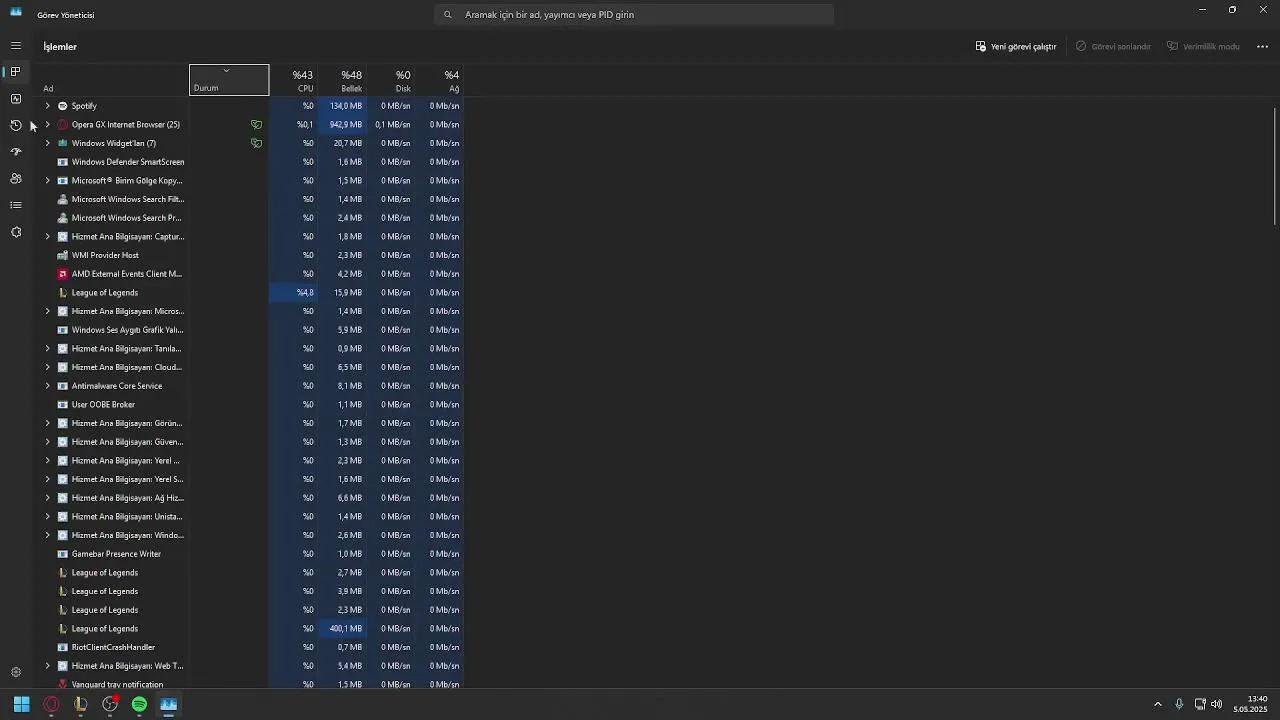Open the Performance page from sidebar
This screenshot has height=720, width=1280.
click(x=16, y=99)
